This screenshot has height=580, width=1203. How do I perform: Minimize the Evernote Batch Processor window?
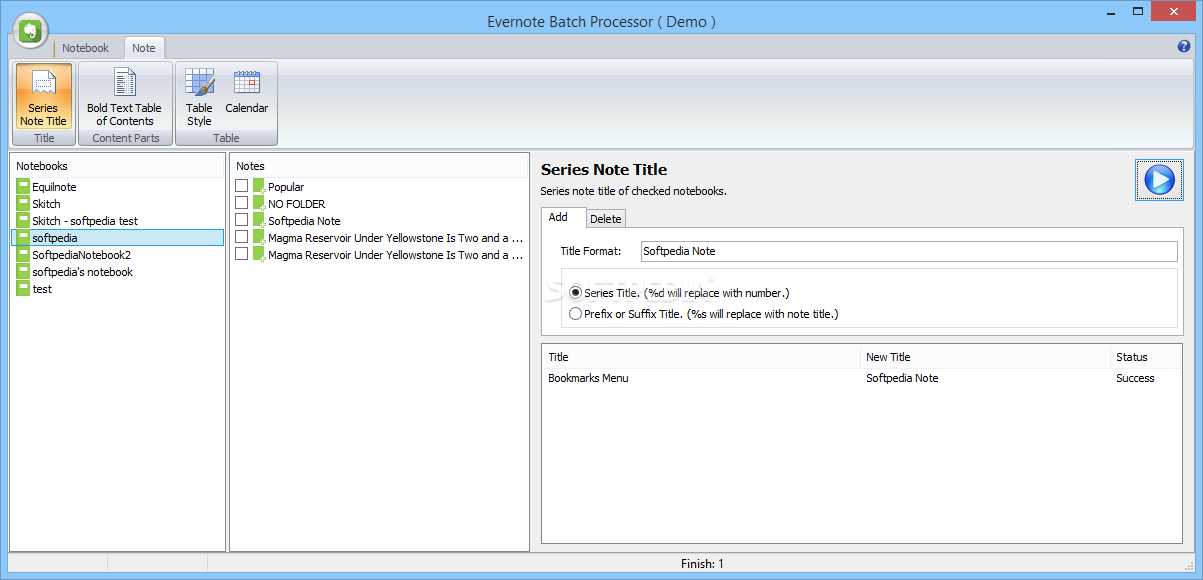[1114, 11]
